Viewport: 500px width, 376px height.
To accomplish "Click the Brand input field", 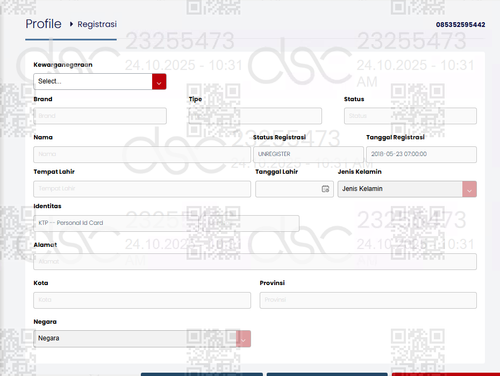I will click(100, 116).
